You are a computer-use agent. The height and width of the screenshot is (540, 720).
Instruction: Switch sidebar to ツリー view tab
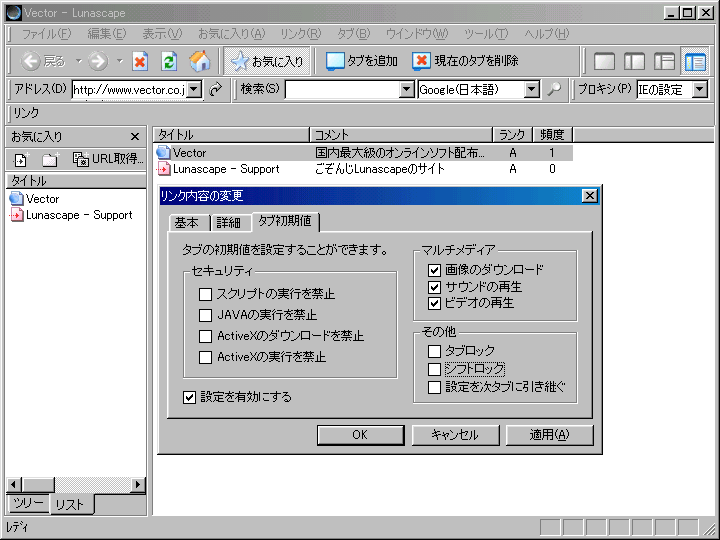[28, 504]
